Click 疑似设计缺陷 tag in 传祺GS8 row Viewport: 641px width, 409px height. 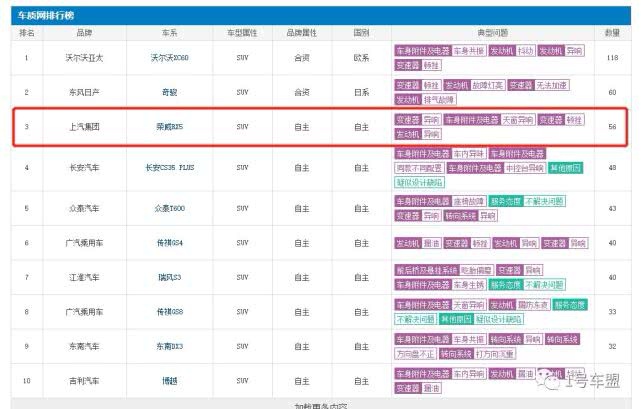pyautogui.click(x=498, y=319)
